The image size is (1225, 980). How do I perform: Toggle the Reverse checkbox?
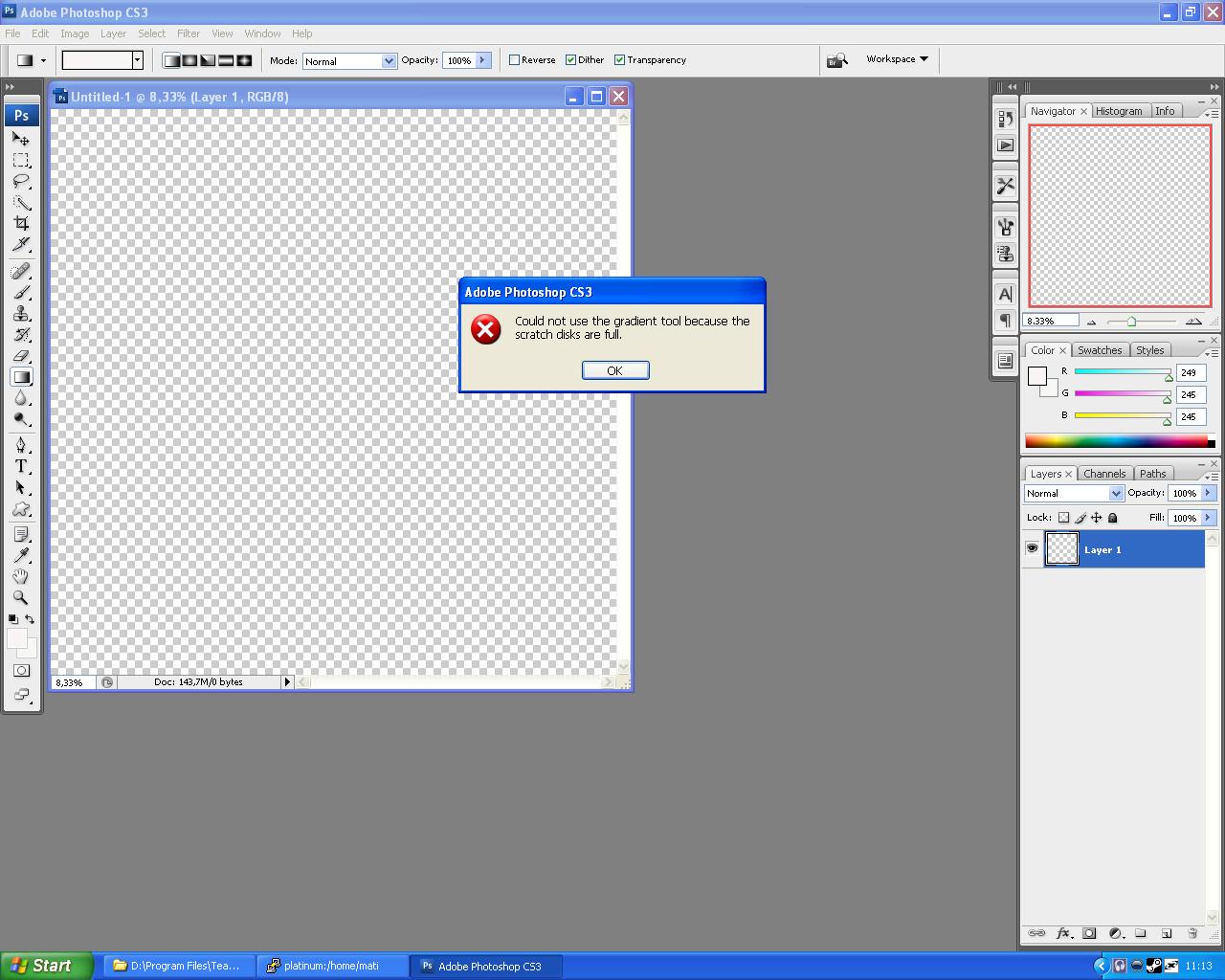[515, 59]
